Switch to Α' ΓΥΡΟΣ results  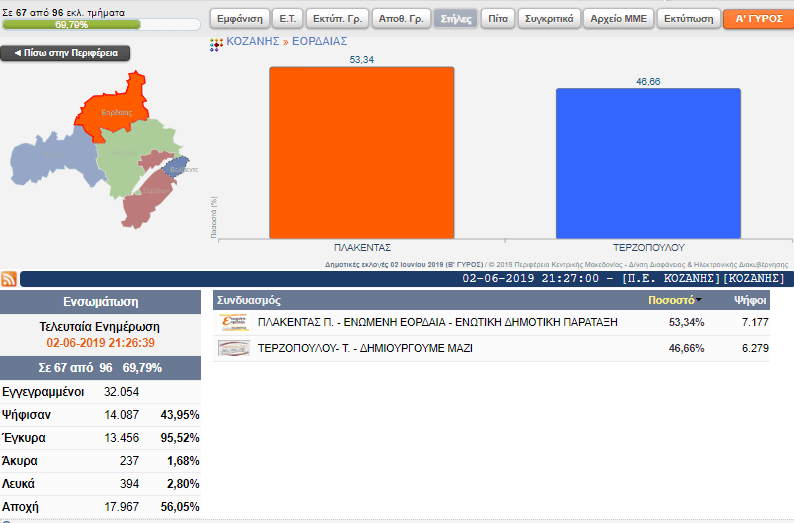click(759, 19)
